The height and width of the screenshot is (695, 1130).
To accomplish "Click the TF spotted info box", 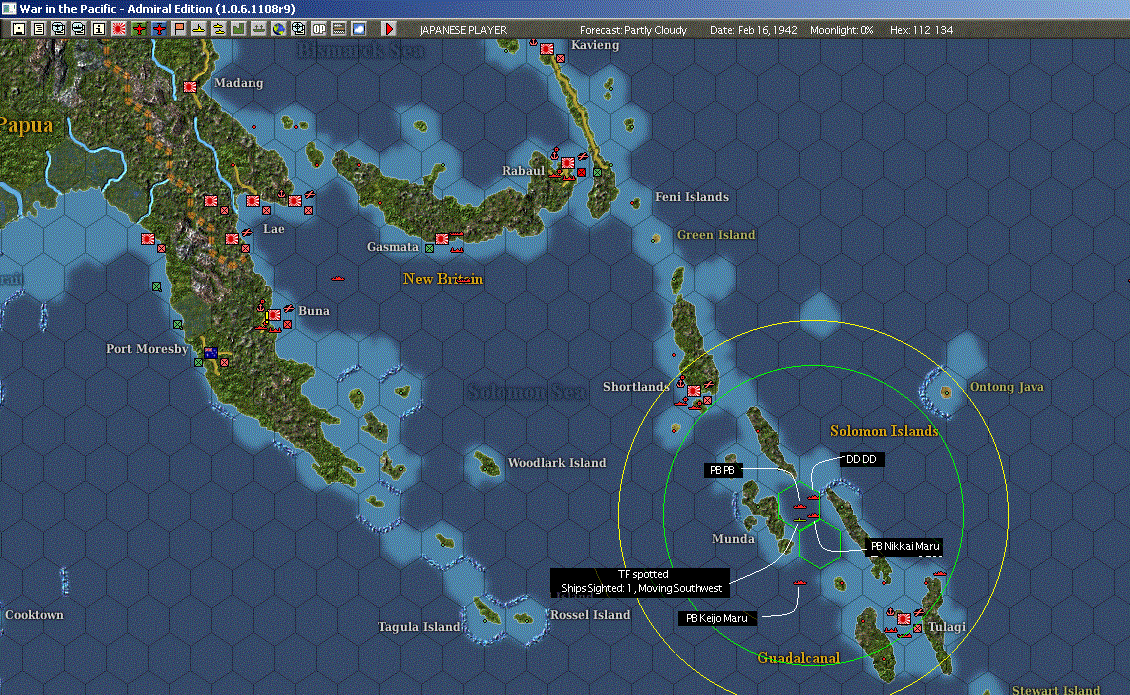I will (641, 582).
